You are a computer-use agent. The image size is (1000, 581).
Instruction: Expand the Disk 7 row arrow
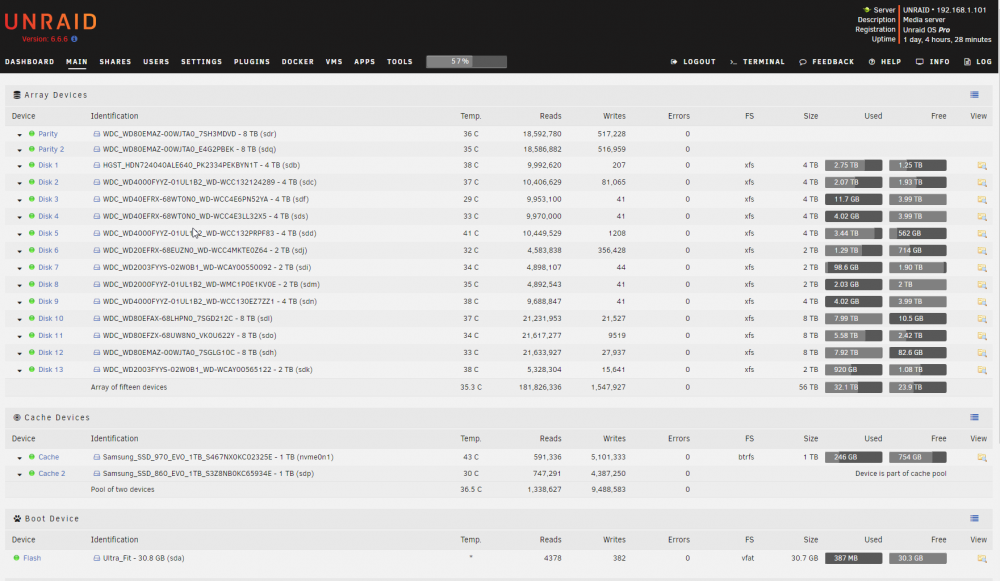click(20, 268)
